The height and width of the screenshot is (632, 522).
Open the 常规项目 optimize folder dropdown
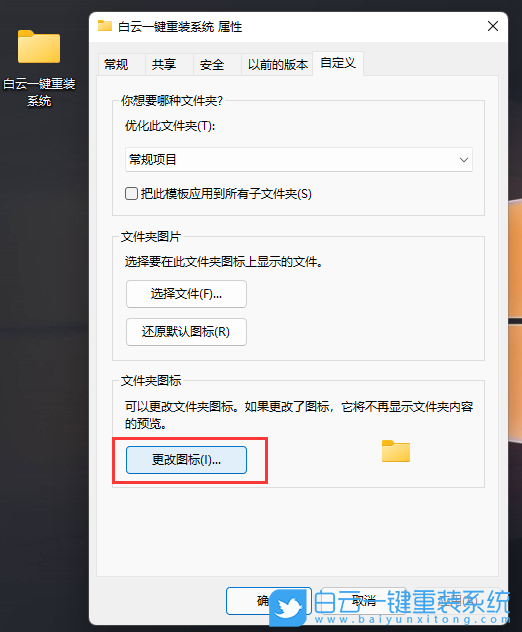[x=299, y=160]
